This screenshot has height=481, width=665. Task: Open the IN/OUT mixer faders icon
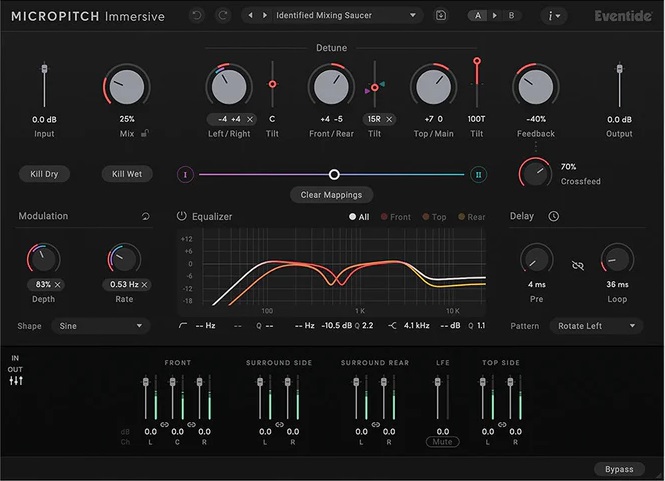tap(16, 380)
